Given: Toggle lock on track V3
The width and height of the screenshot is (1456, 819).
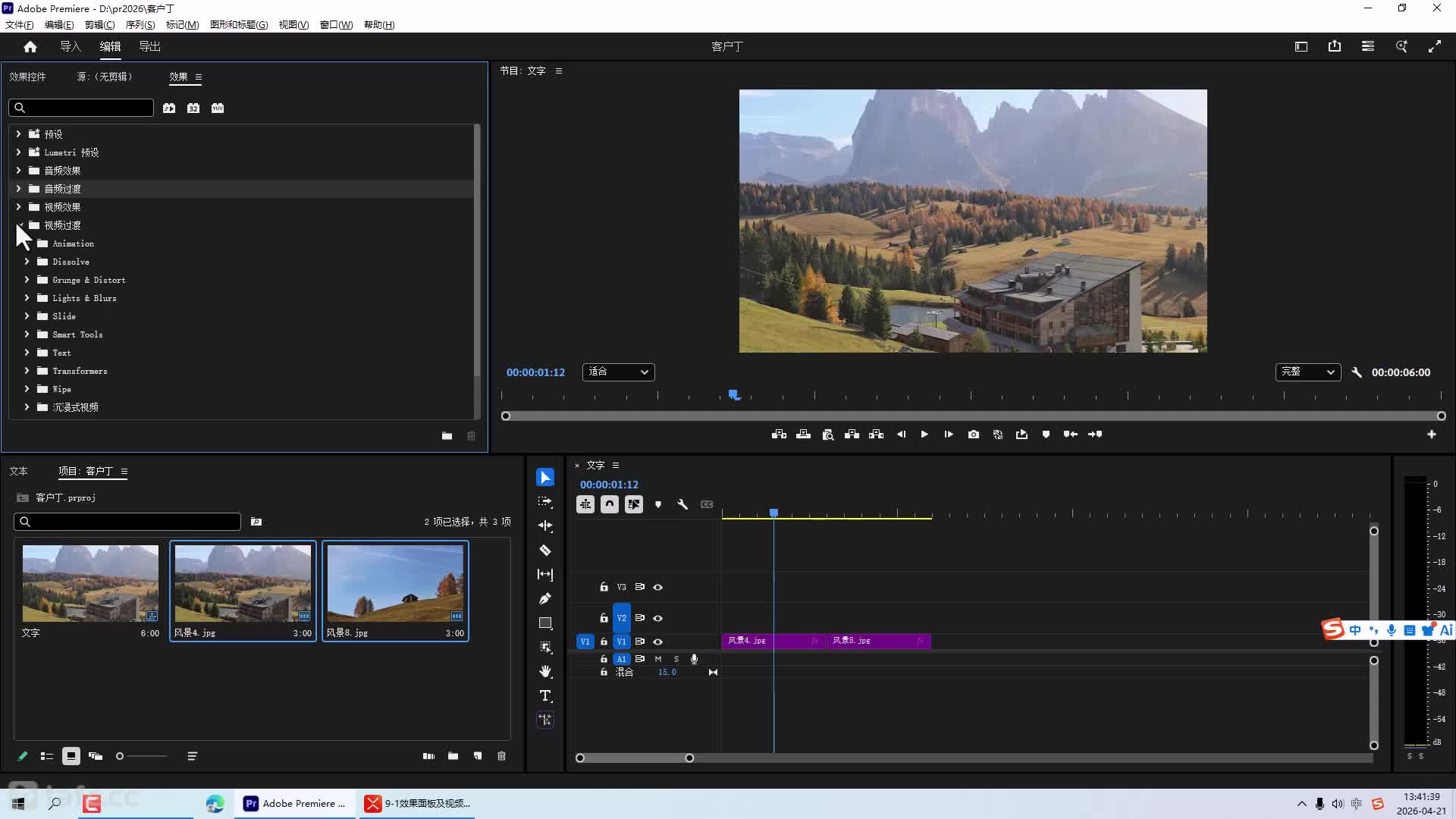Looking at the screenshot, I should point(604,587).
